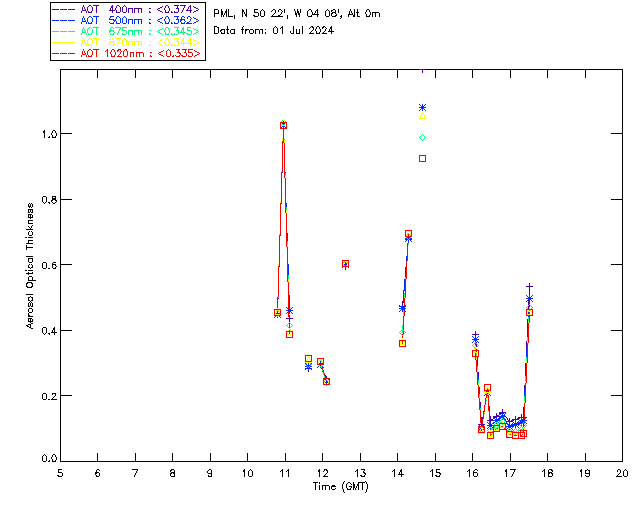Image resolution: width=640 pixels, height=512 pixels.
Task: Click the 15 hour x-axis label
Action: [435, 474]
